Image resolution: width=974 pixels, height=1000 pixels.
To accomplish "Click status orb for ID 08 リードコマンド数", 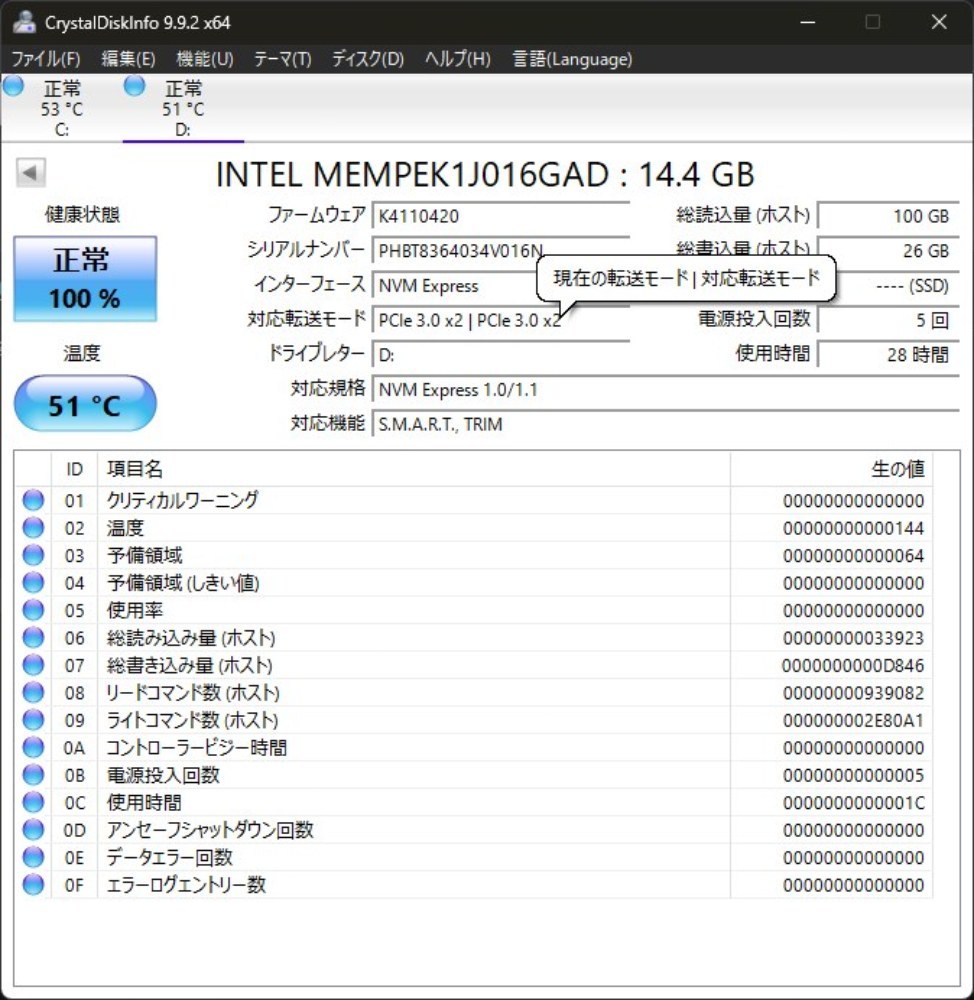I will (33, 692).
